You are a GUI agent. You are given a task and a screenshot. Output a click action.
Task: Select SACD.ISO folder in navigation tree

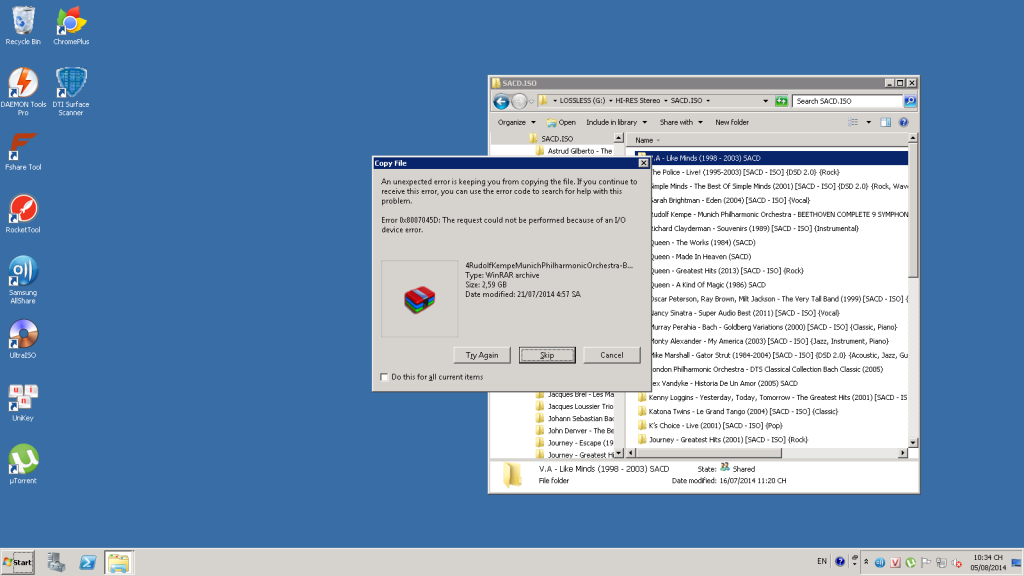[x=556, y=138]
